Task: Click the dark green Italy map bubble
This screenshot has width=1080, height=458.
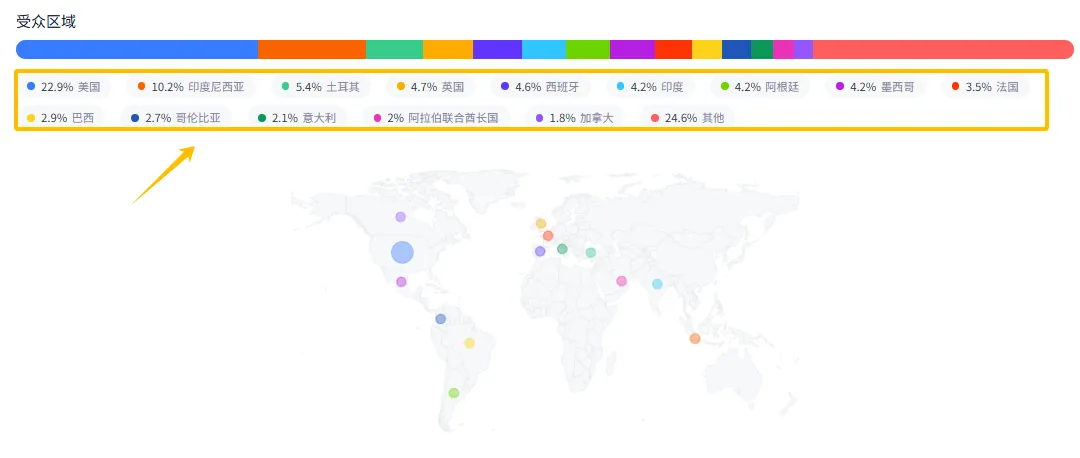Action: (563, 249)
